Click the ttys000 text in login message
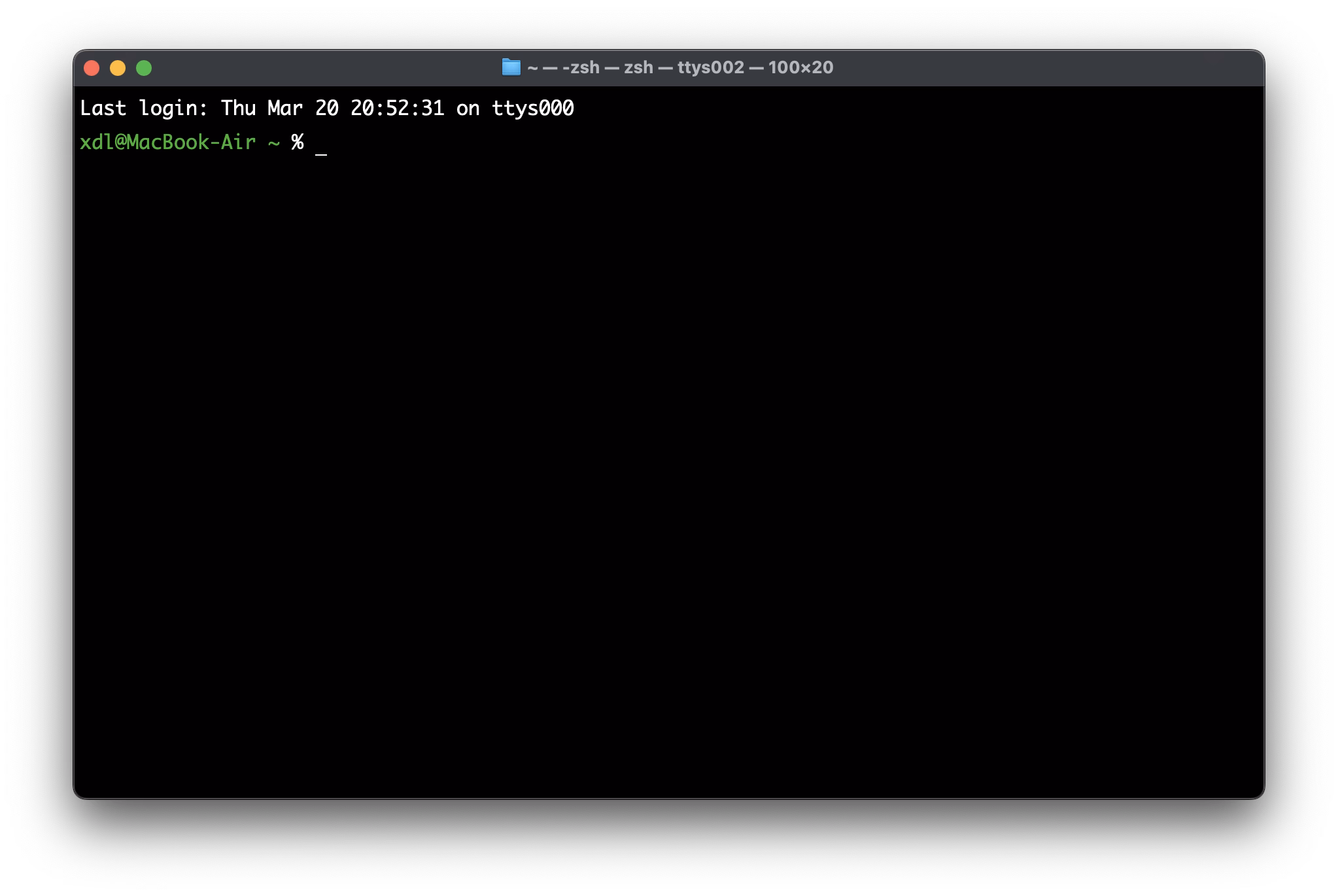Image resolution: width=1338 pixels, height=896 pixels. (534, 108)
